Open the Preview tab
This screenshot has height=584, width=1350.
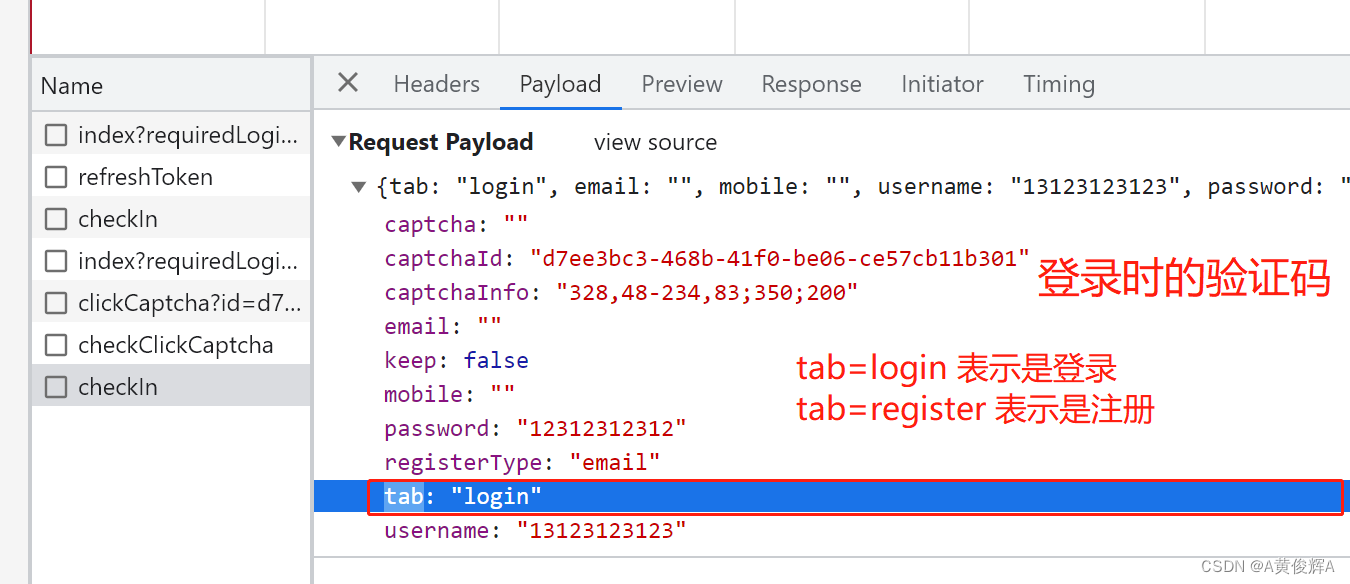coord(681,84)
